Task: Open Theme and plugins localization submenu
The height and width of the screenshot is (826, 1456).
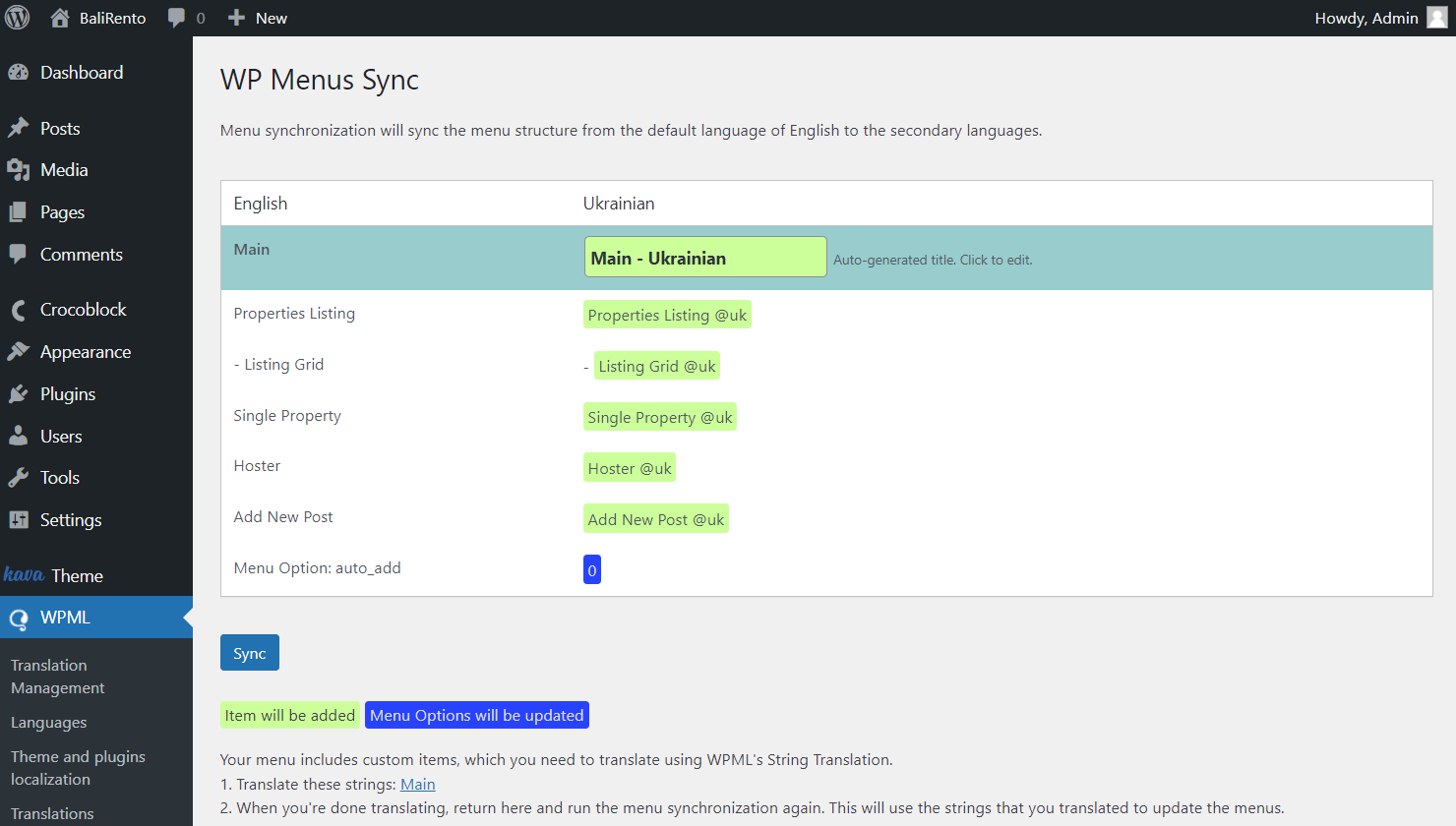Action: [x=78, y=768]
